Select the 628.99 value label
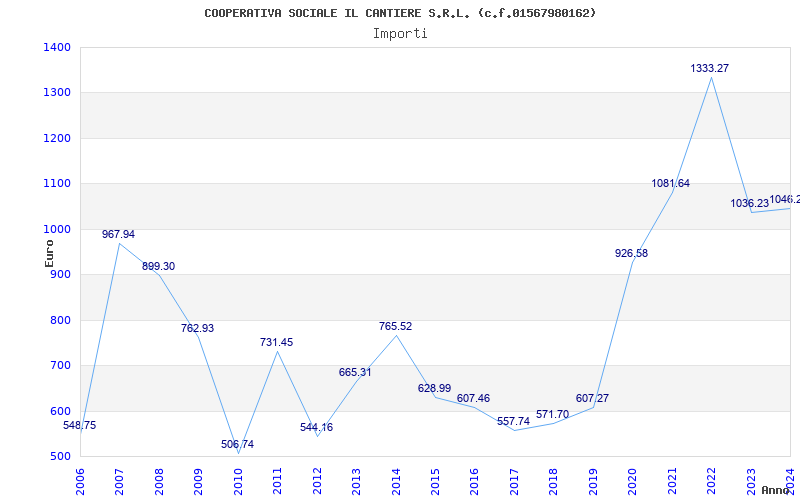The height and width of the screenshot is (500, 800). [x=434, y=388]
